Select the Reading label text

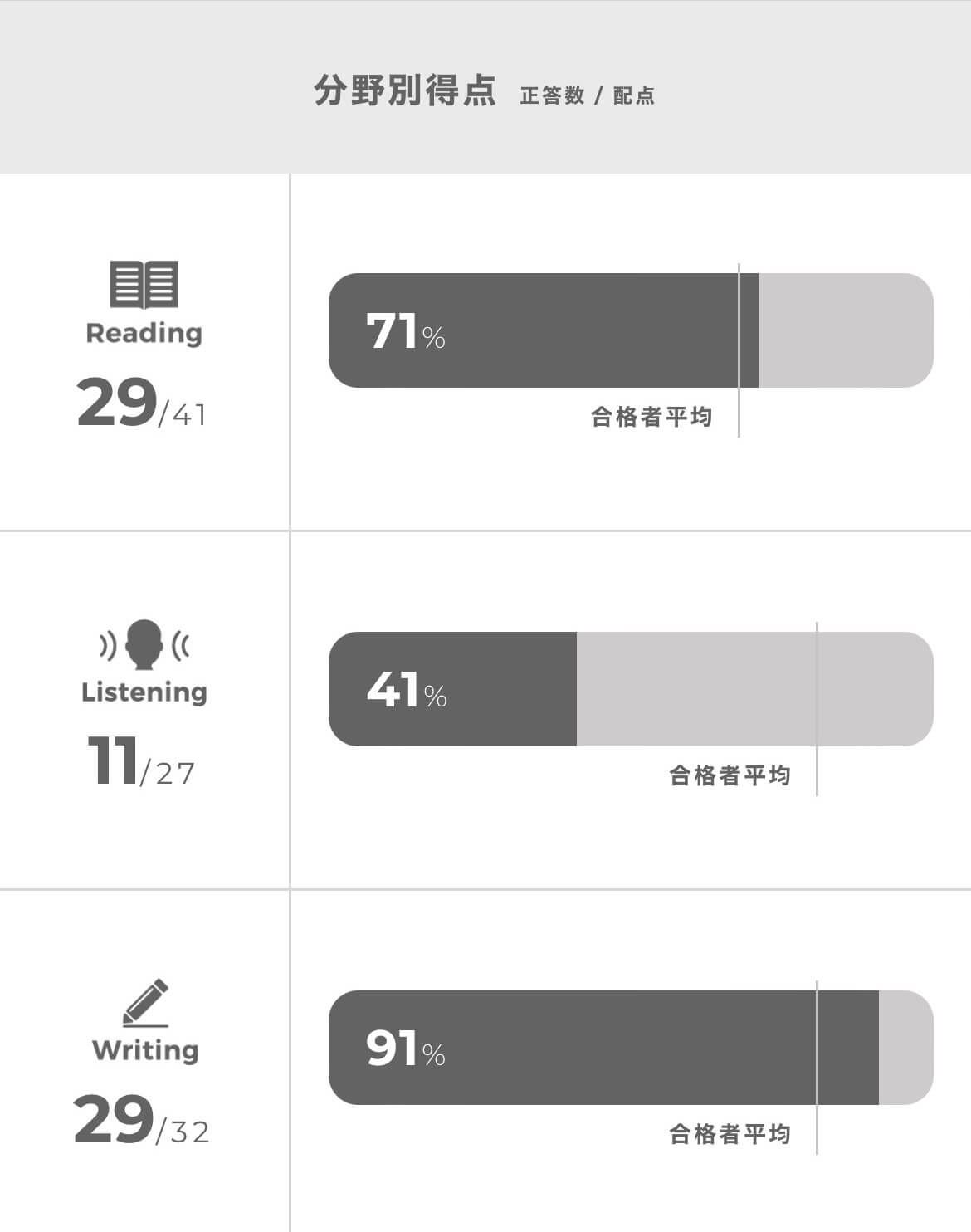pos(144,333)
